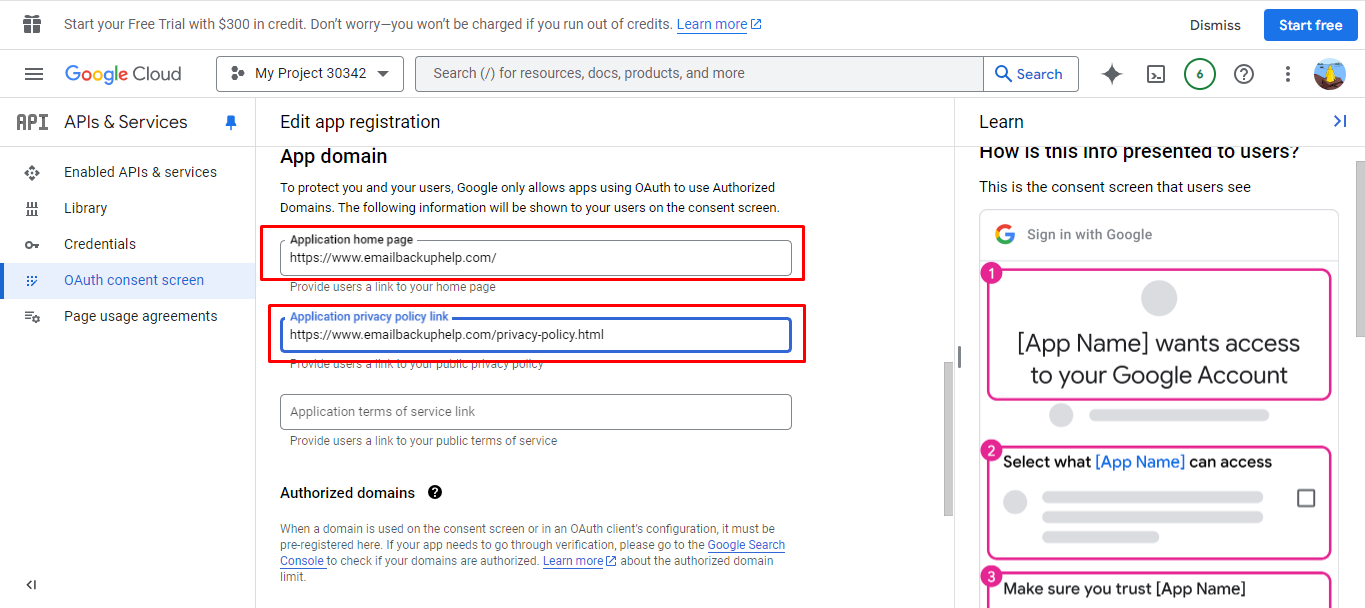This screenshot has width=1365, height=608.
Task: Click the Start free button
Action: point(1310,25)
